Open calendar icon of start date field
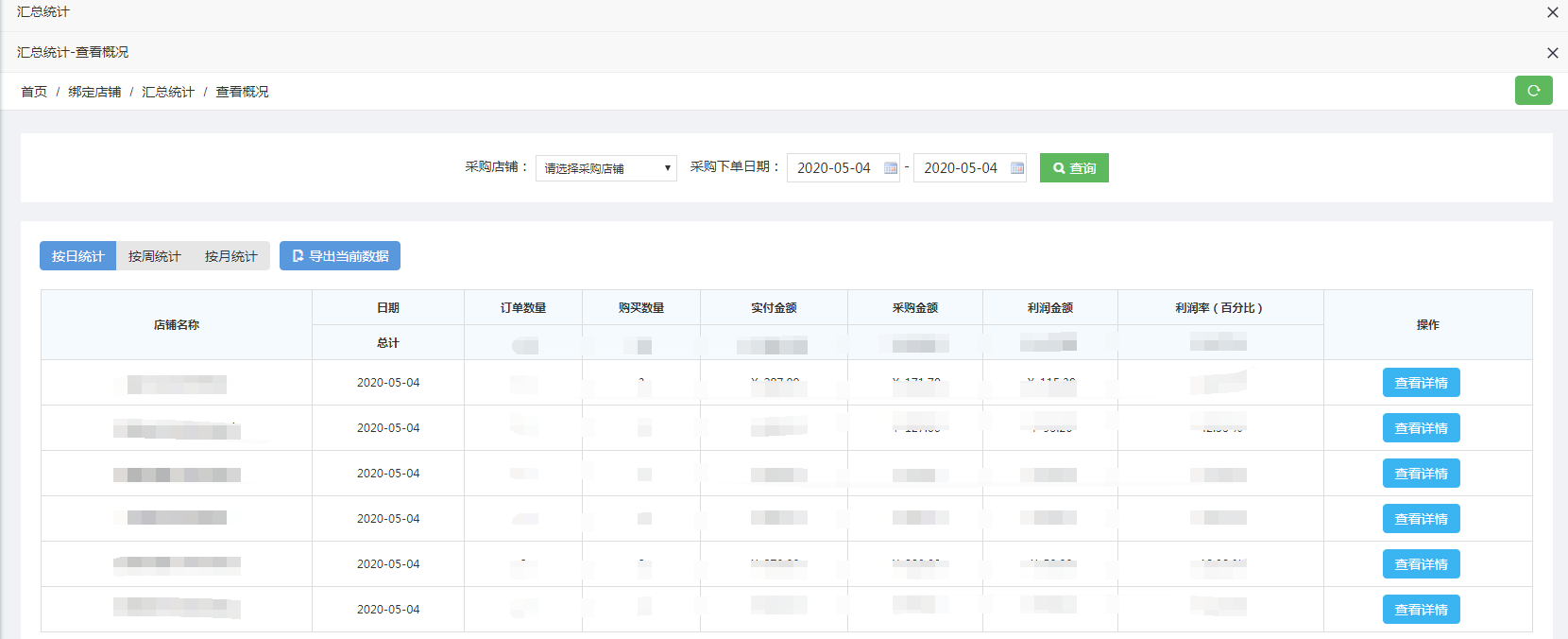This screenshot has width=1568, height=639. click(891, 168)
